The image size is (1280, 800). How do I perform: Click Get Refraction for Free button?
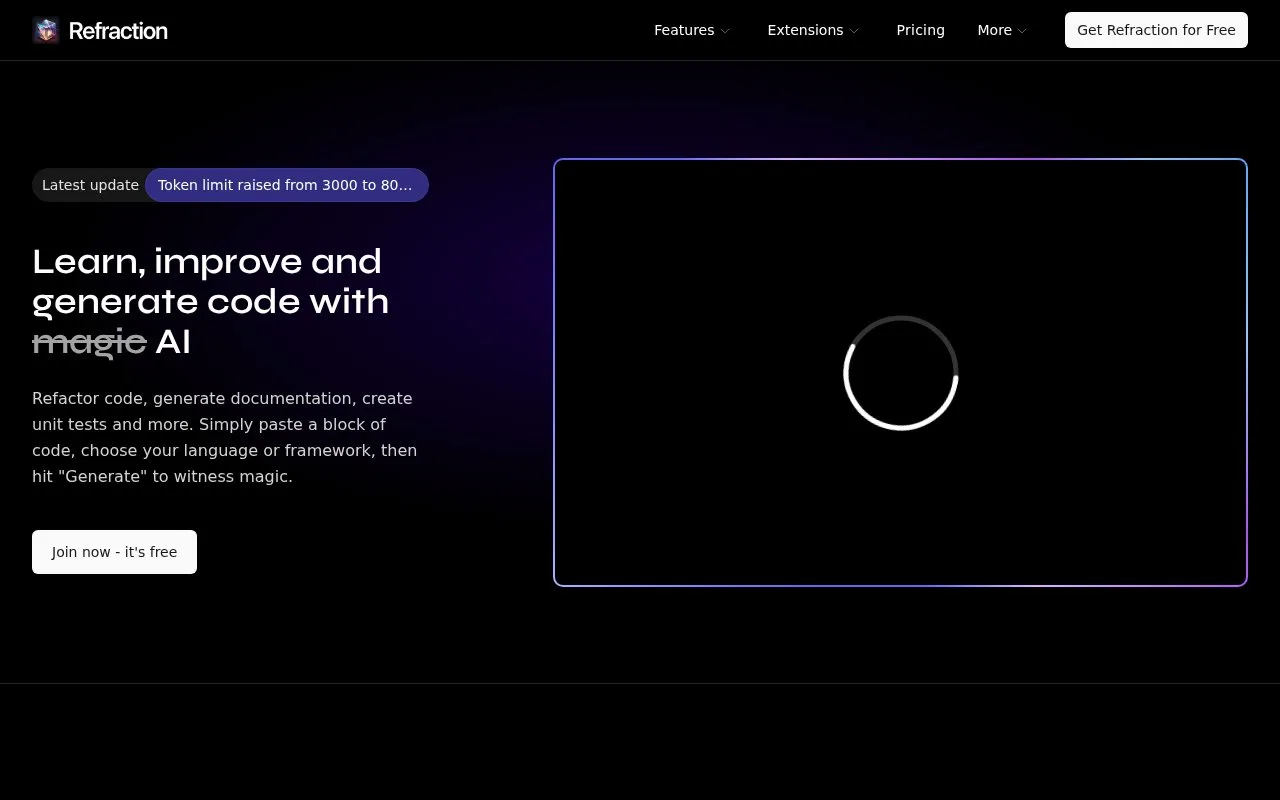click(x=1156, y=30)
